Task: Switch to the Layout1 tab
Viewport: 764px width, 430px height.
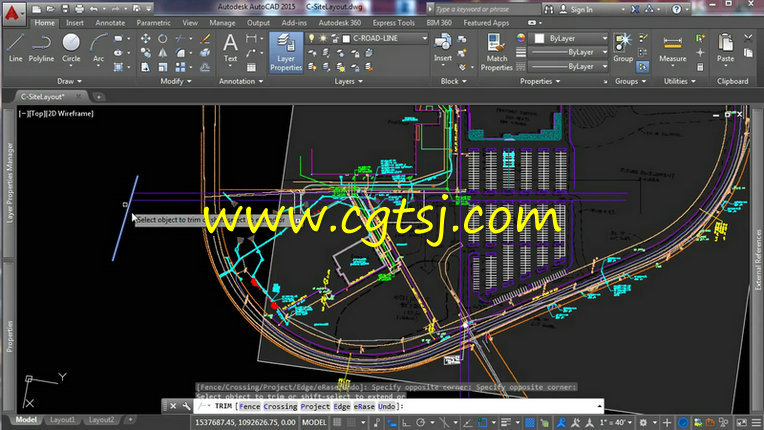Action: coord(62,420)
